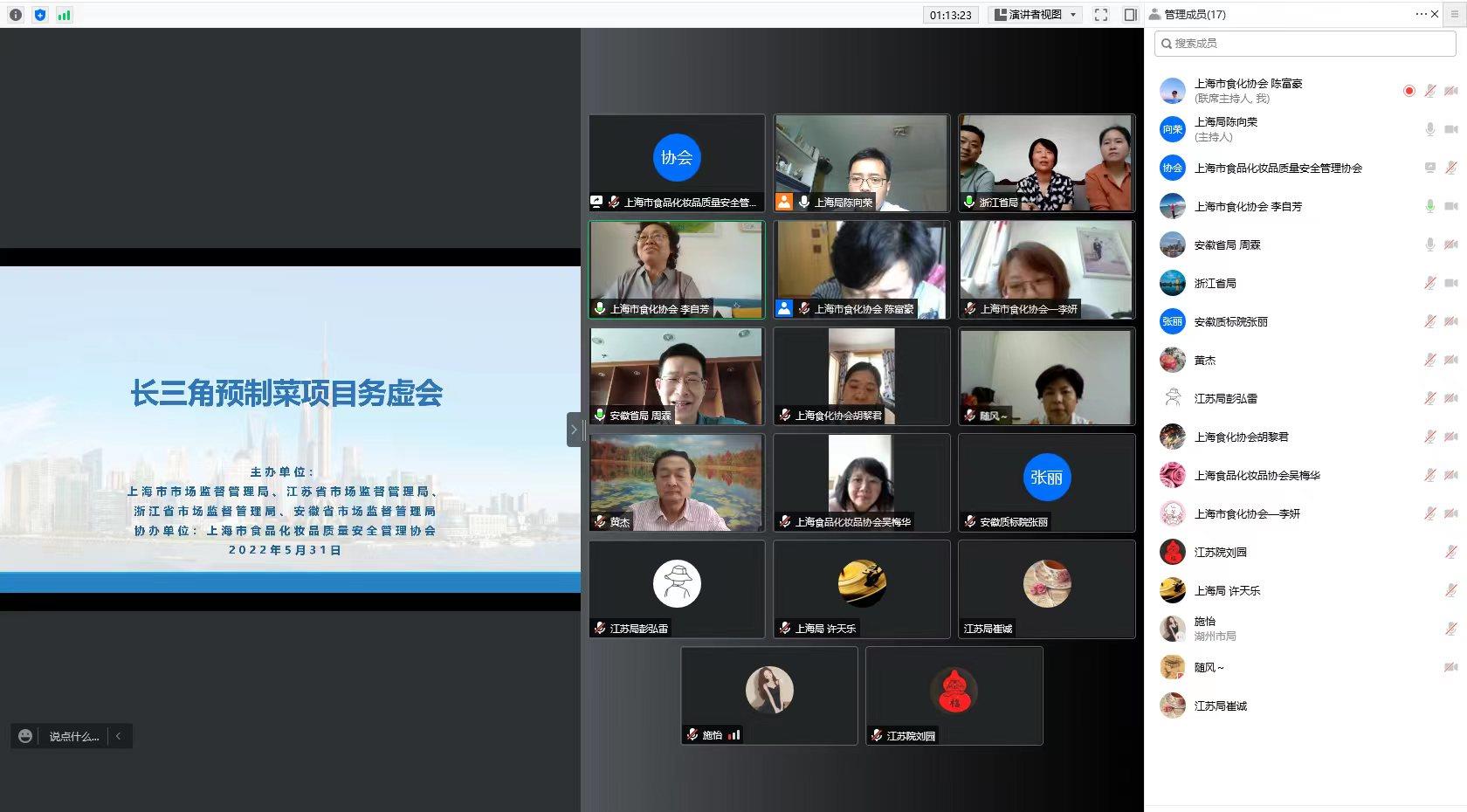Open more options in 管理成员 header
This screenshot has height=812, width=1467.
click(1421, 15)
